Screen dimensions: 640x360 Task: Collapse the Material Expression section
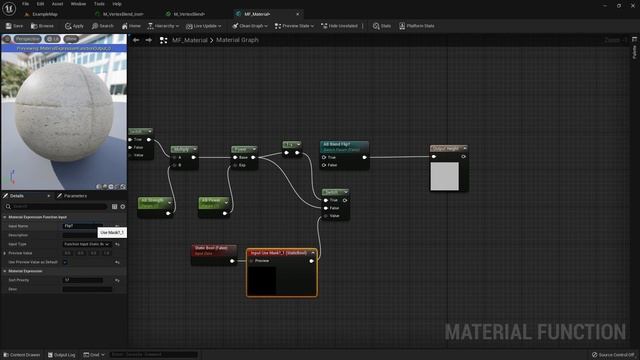(x=5, y=271)
